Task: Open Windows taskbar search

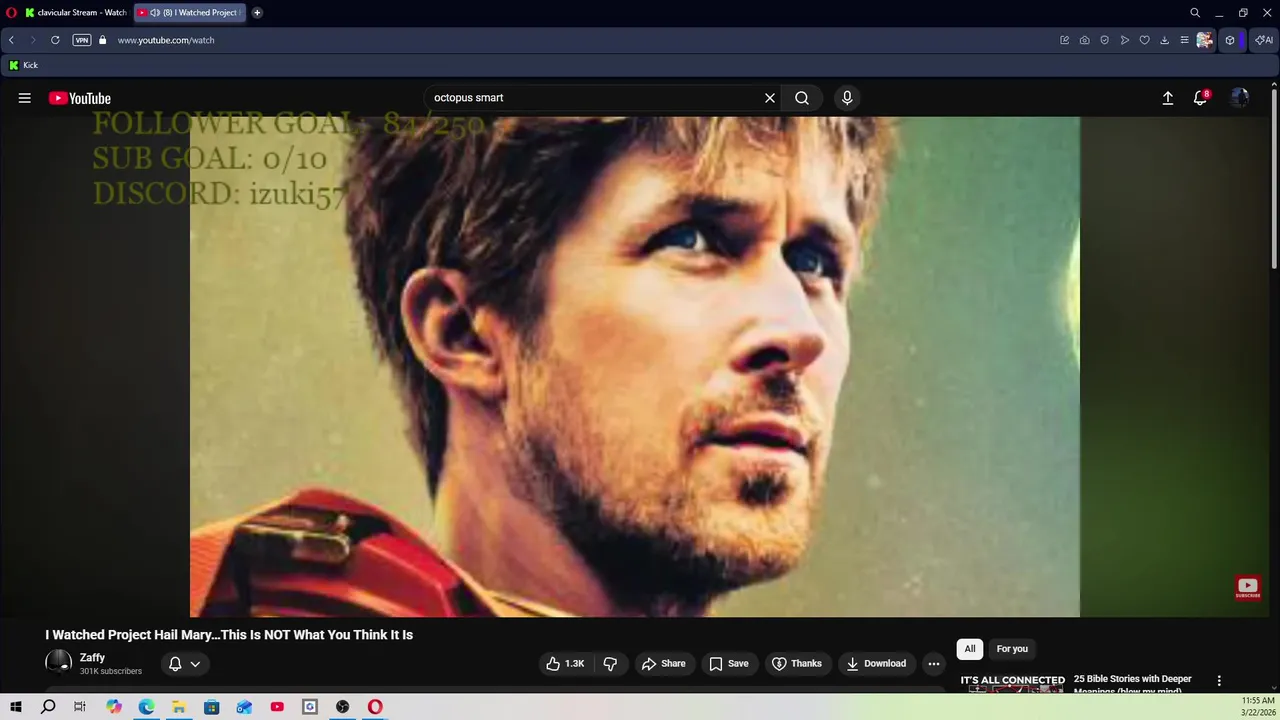Action: pyautogui.click(x=48, y=707)
